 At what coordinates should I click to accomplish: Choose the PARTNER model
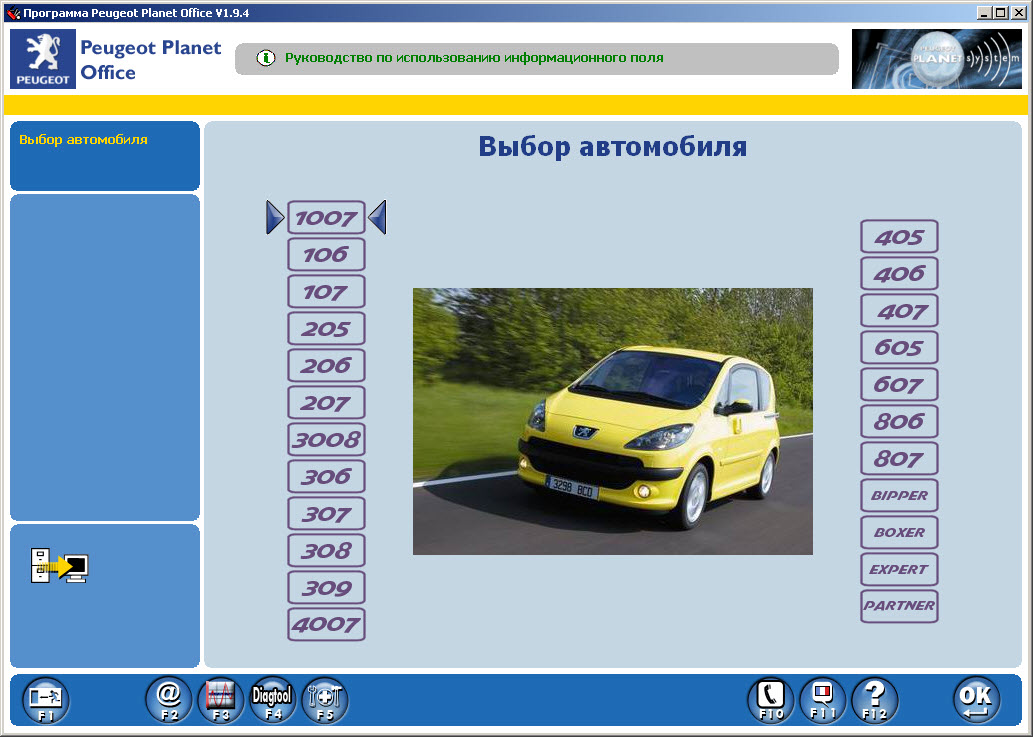898,605
